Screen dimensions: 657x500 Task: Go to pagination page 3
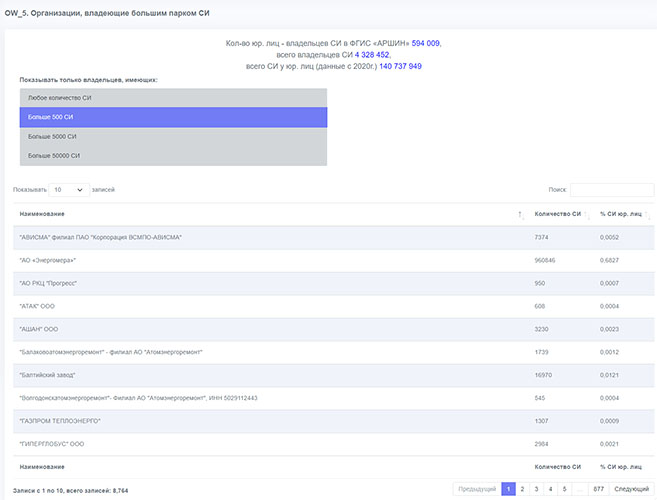[536, 489]
